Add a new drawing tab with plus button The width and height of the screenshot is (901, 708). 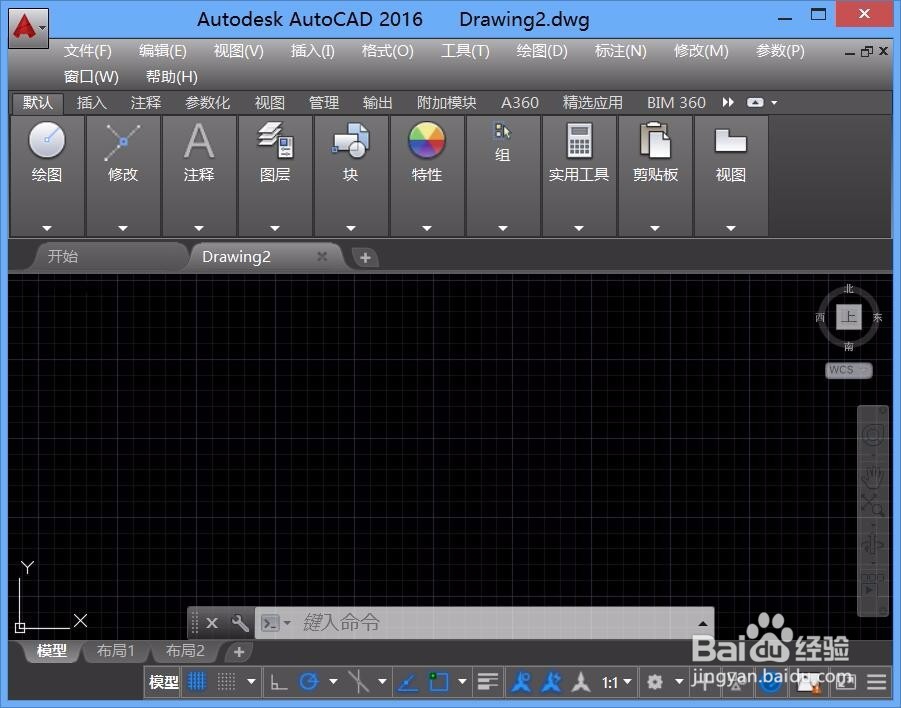coord(365,257)
